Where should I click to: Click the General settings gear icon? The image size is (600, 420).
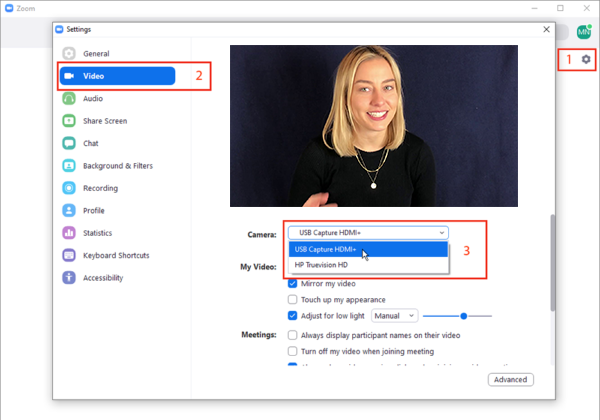[69, 54]
